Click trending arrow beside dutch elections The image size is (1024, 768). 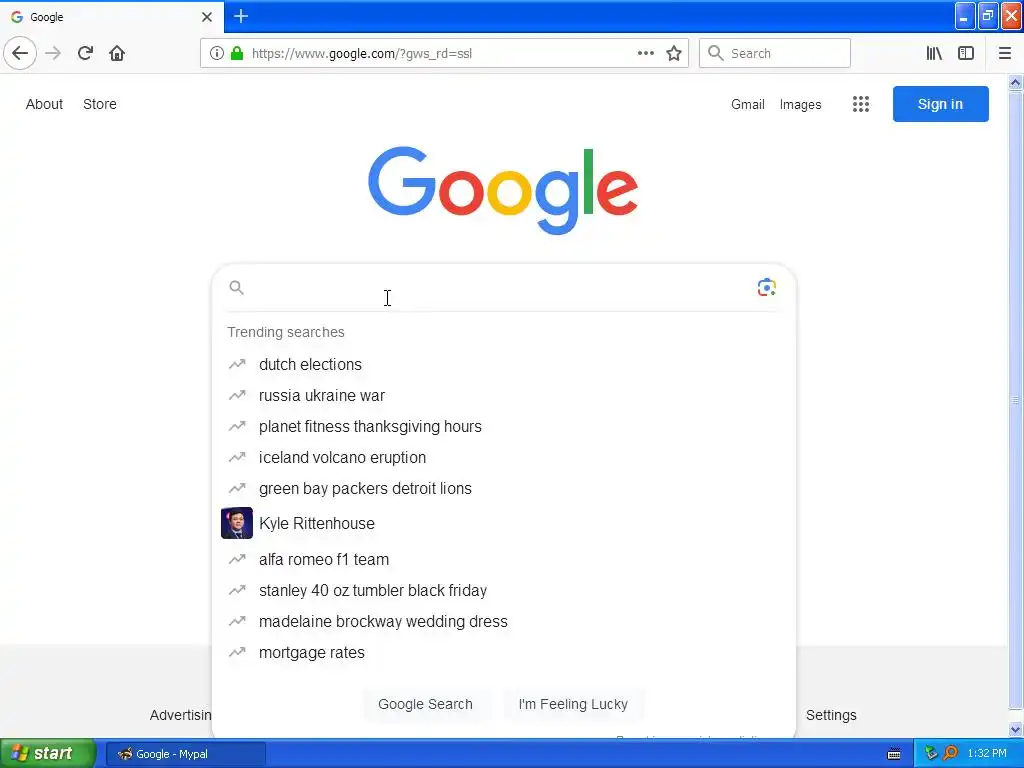coord(237,364)
